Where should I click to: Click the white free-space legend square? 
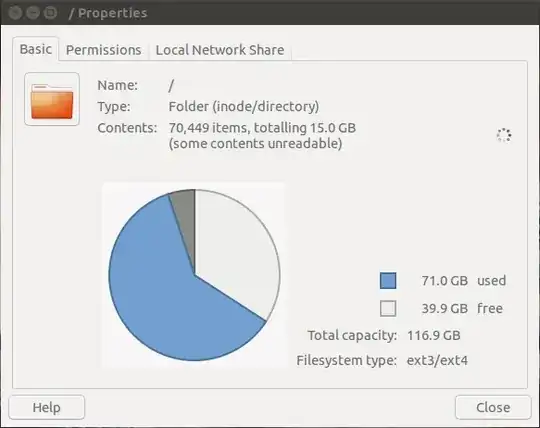(x=388, y=308)
